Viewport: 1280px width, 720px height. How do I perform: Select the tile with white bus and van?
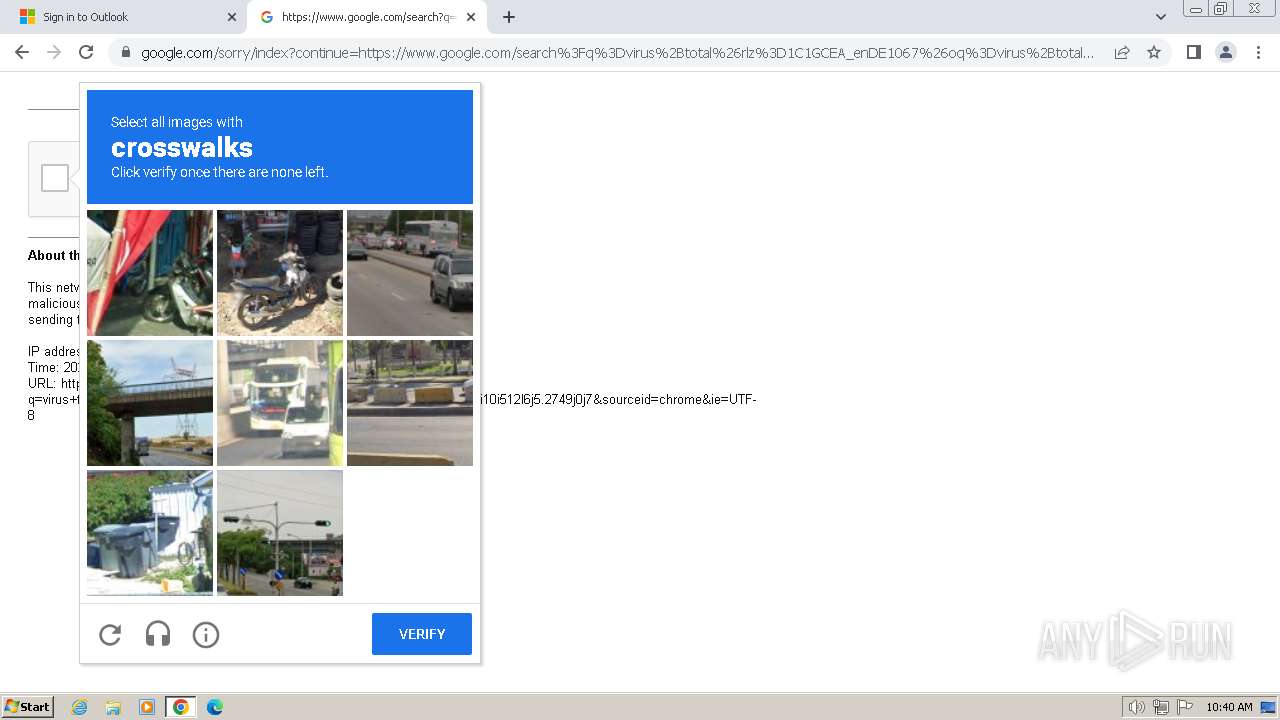280,403
